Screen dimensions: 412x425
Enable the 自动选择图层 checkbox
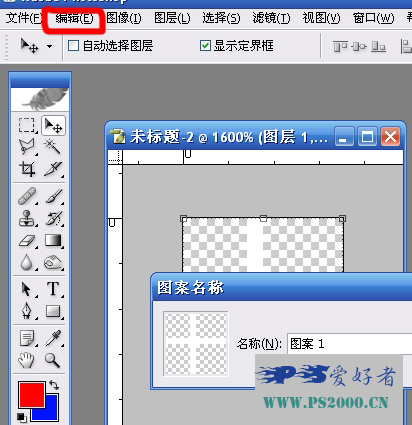pyautogui.click(x=73, y=45)
